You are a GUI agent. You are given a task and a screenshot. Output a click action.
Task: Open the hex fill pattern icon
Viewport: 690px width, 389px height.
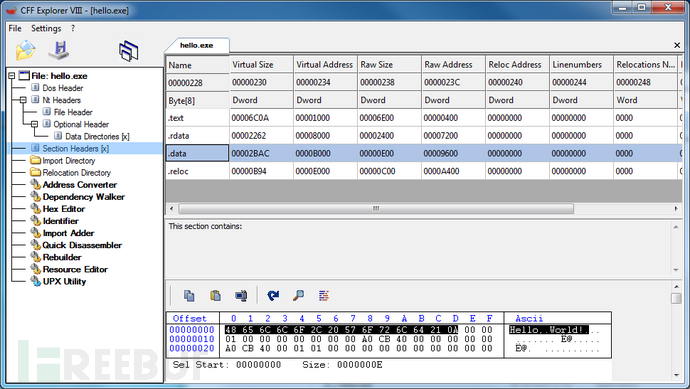pyautogui.click(x=324, y=296)
